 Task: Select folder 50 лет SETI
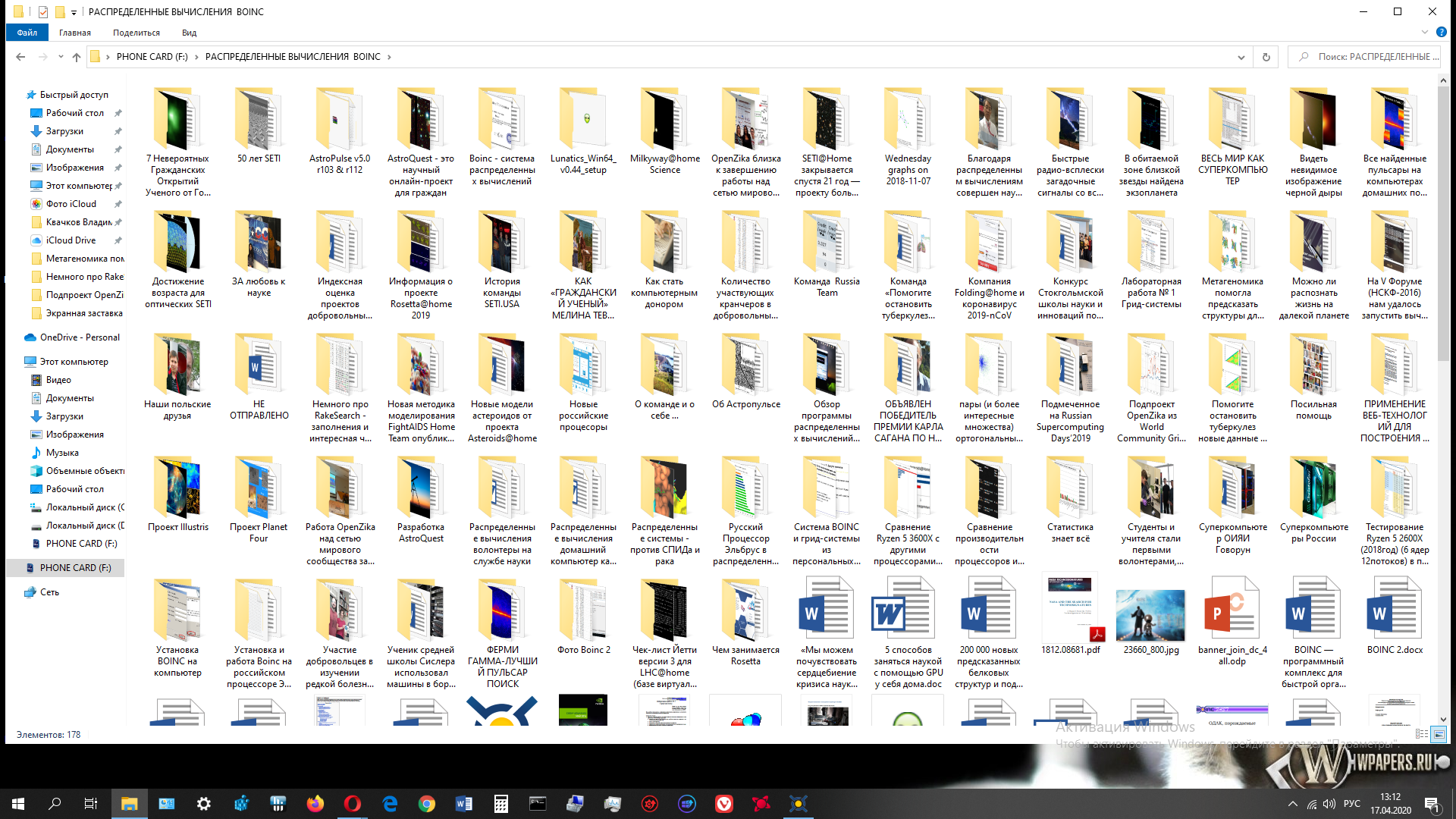coord(259,125)
